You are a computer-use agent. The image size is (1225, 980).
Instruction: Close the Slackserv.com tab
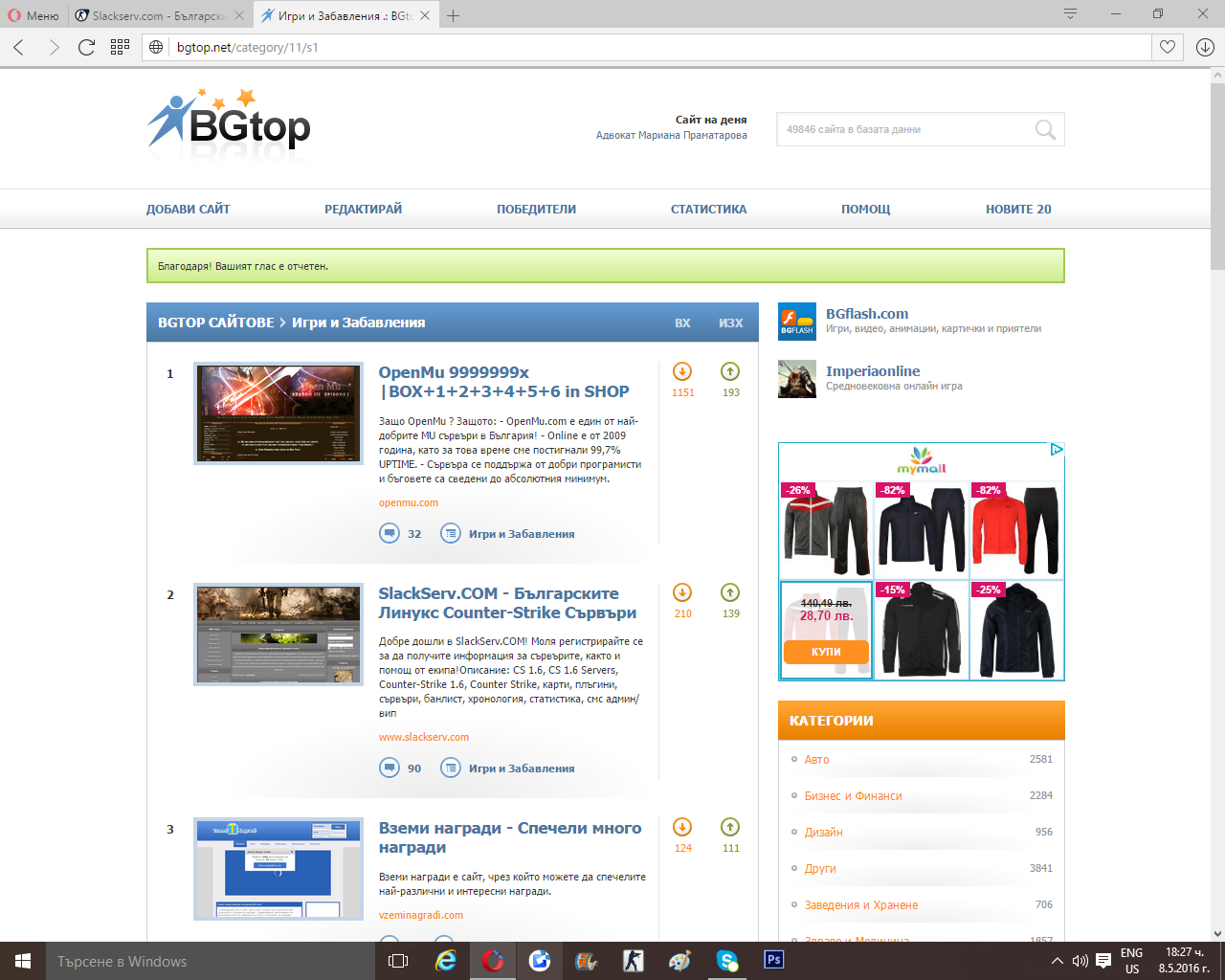pyautogui.click(x=239, y=15)
